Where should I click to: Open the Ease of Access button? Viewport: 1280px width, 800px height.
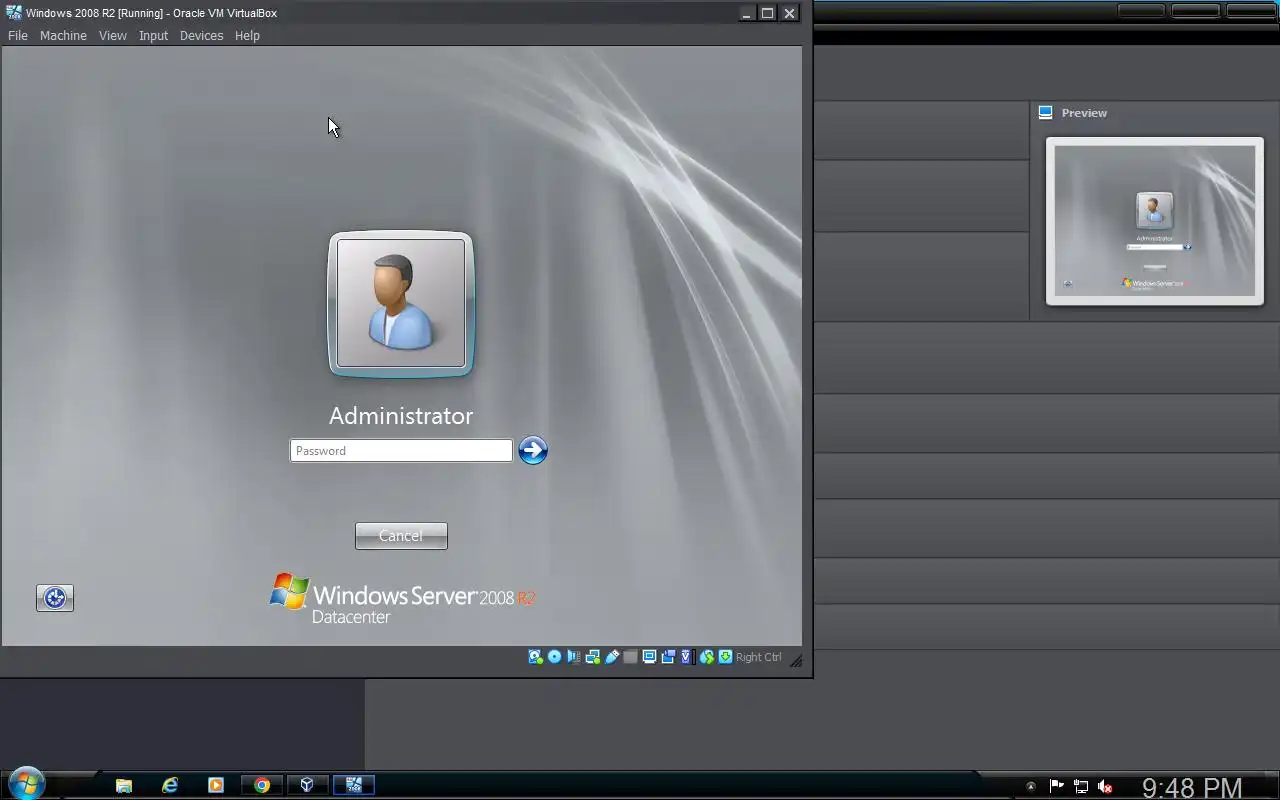point(55,598)
